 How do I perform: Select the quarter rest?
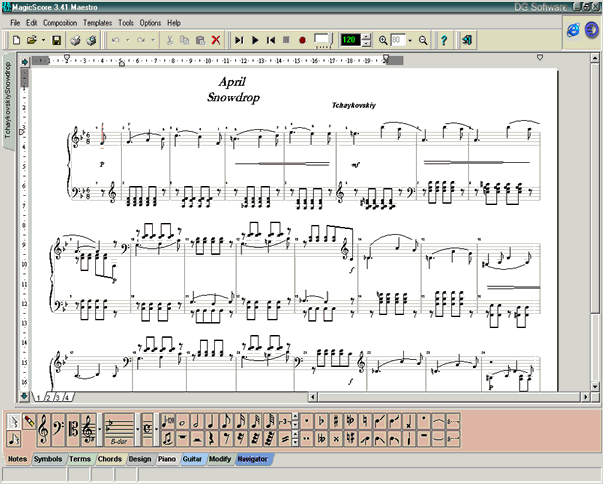[211, 438]
